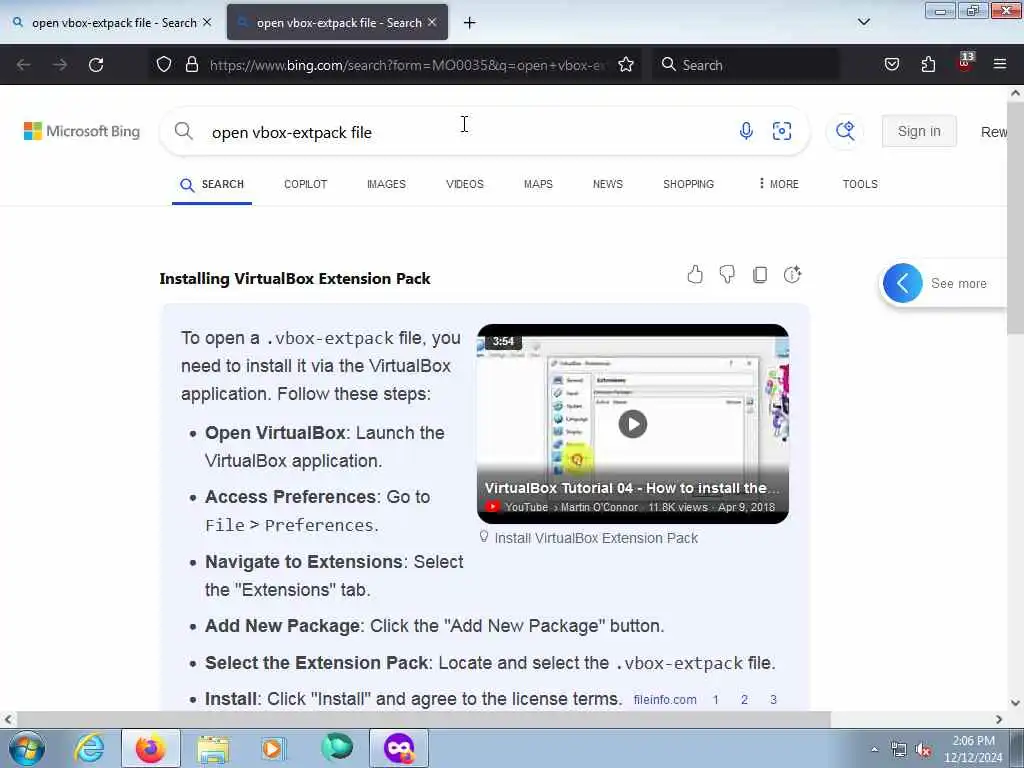Bookmark this page with the star icon

[x=626, y=65]
